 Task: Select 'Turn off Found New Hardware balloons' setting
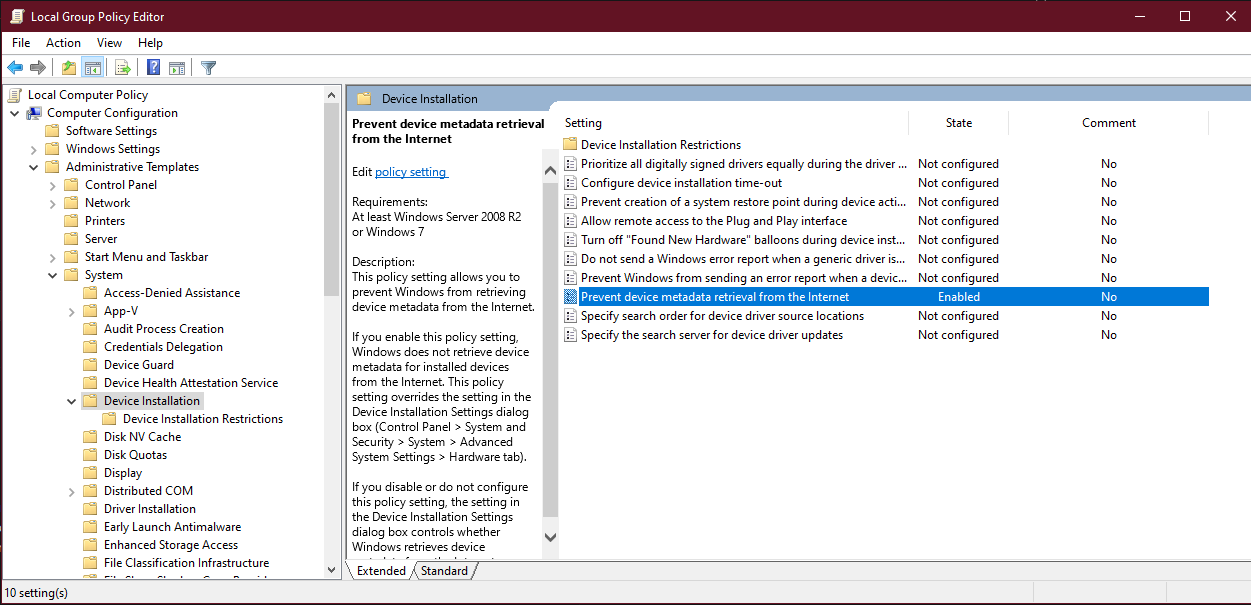[x=743, y=240]
